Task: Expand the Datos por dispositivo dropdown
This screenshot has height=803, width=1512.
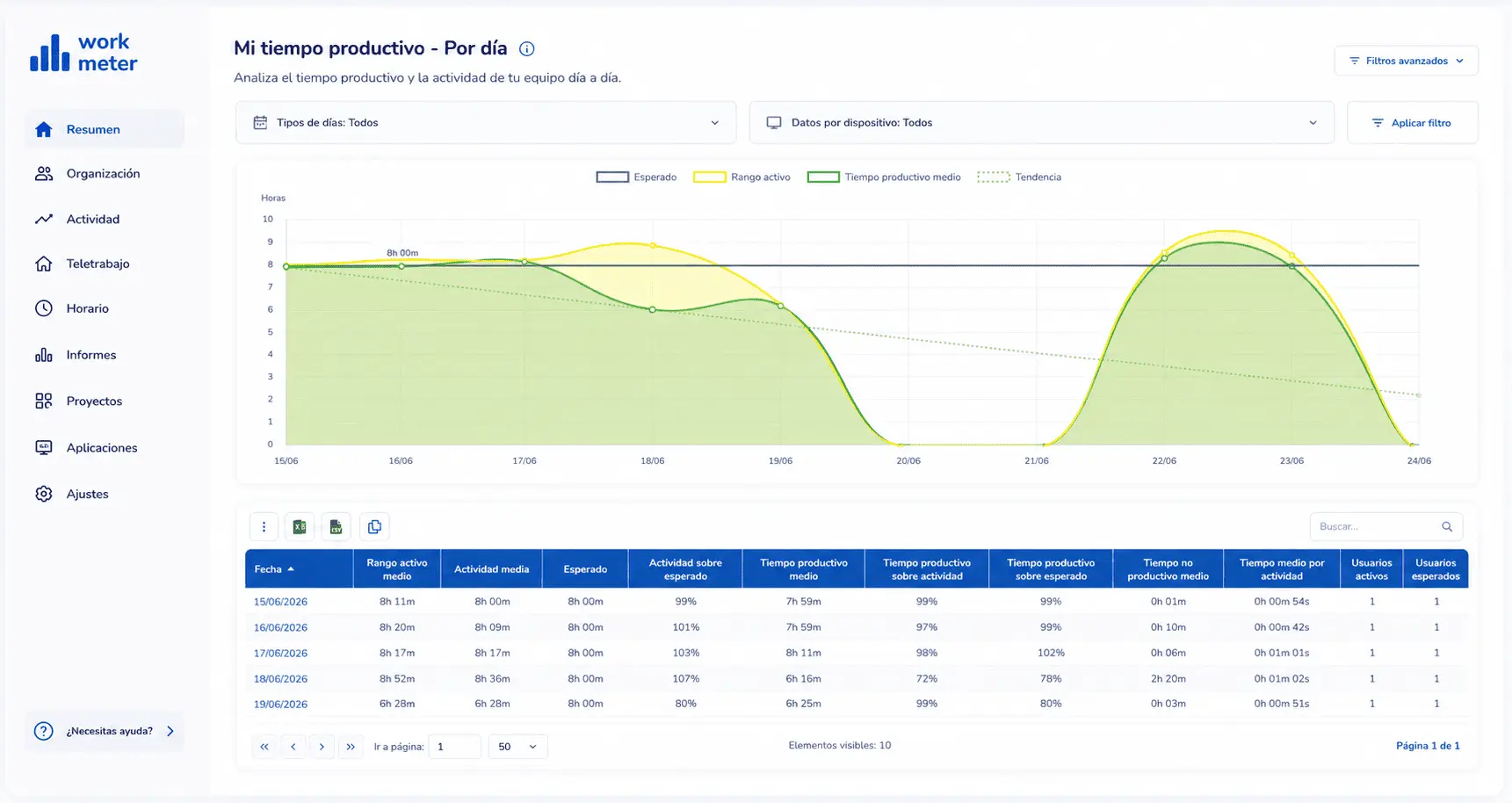Action: coord(1041,123)
